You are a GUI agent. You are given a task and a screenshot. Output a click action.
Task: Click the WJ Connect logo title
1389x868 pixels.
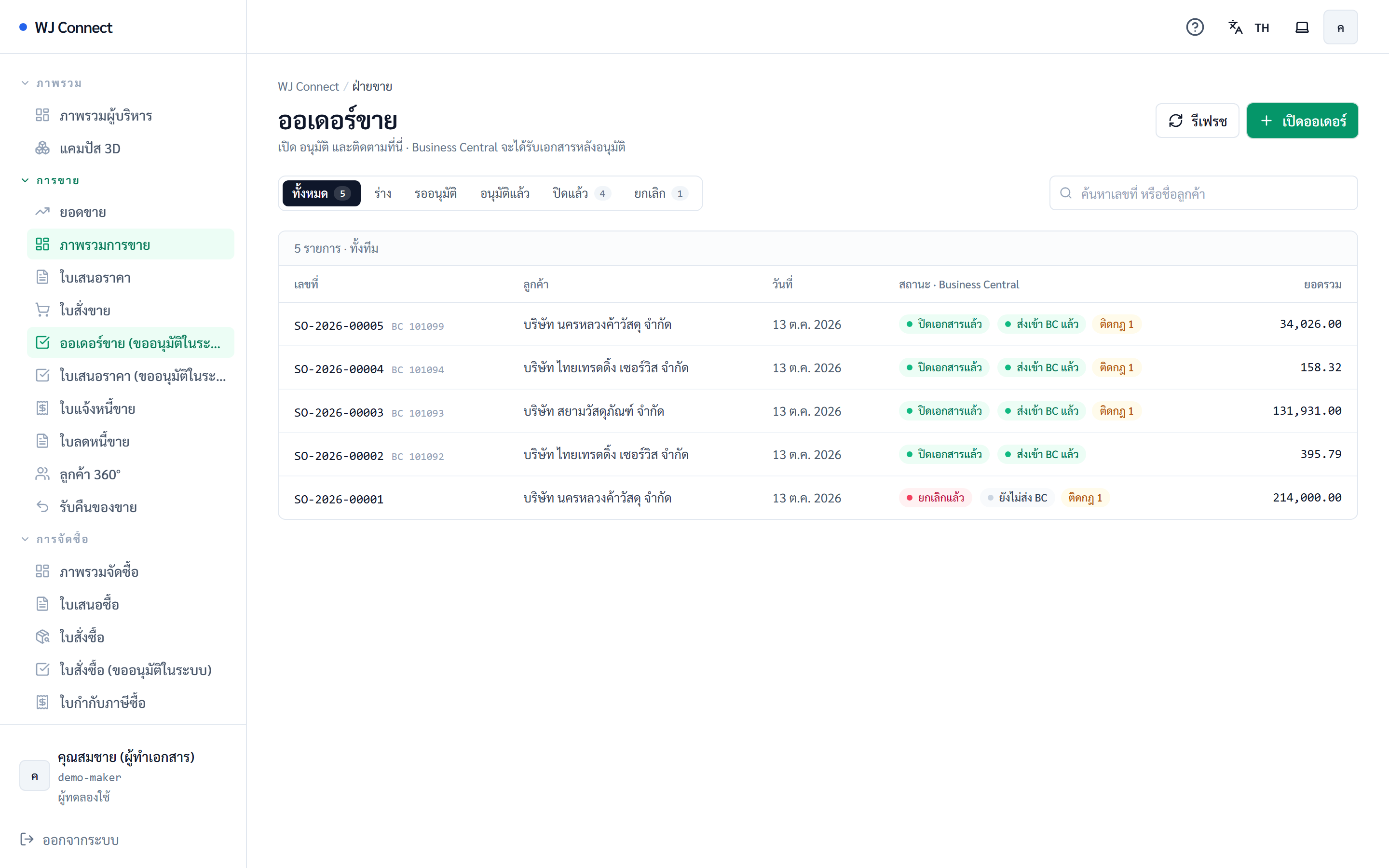click(x=73, y=27)
